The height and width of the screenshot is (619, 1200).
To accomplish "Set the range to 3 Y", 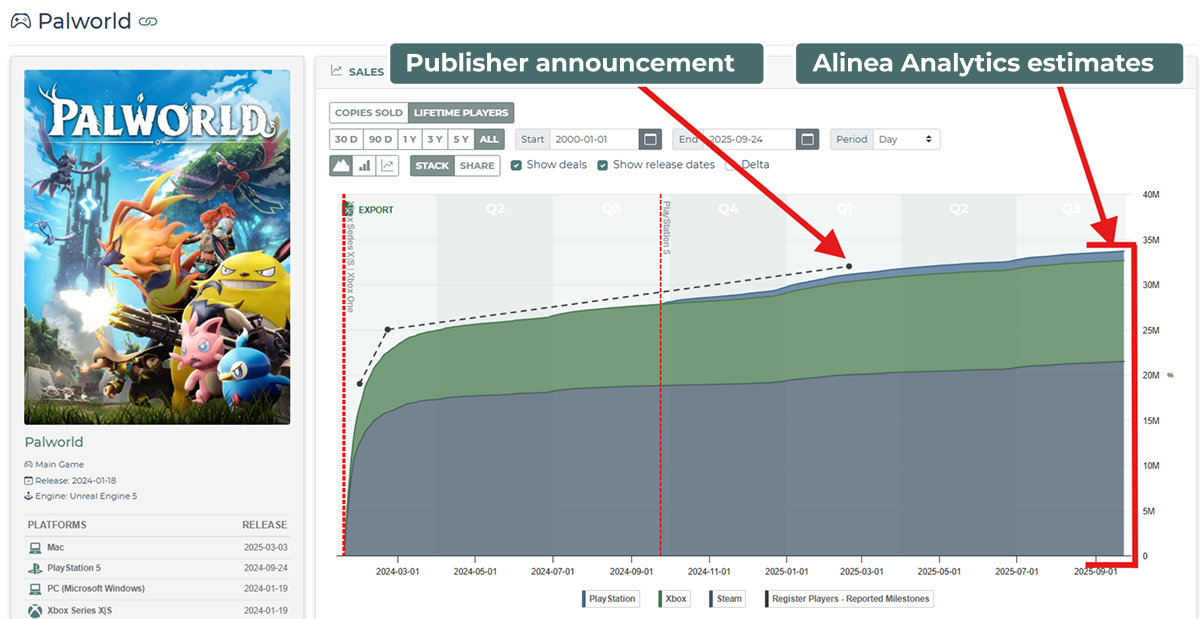I will pyautogui.click(x=434, y=139).
